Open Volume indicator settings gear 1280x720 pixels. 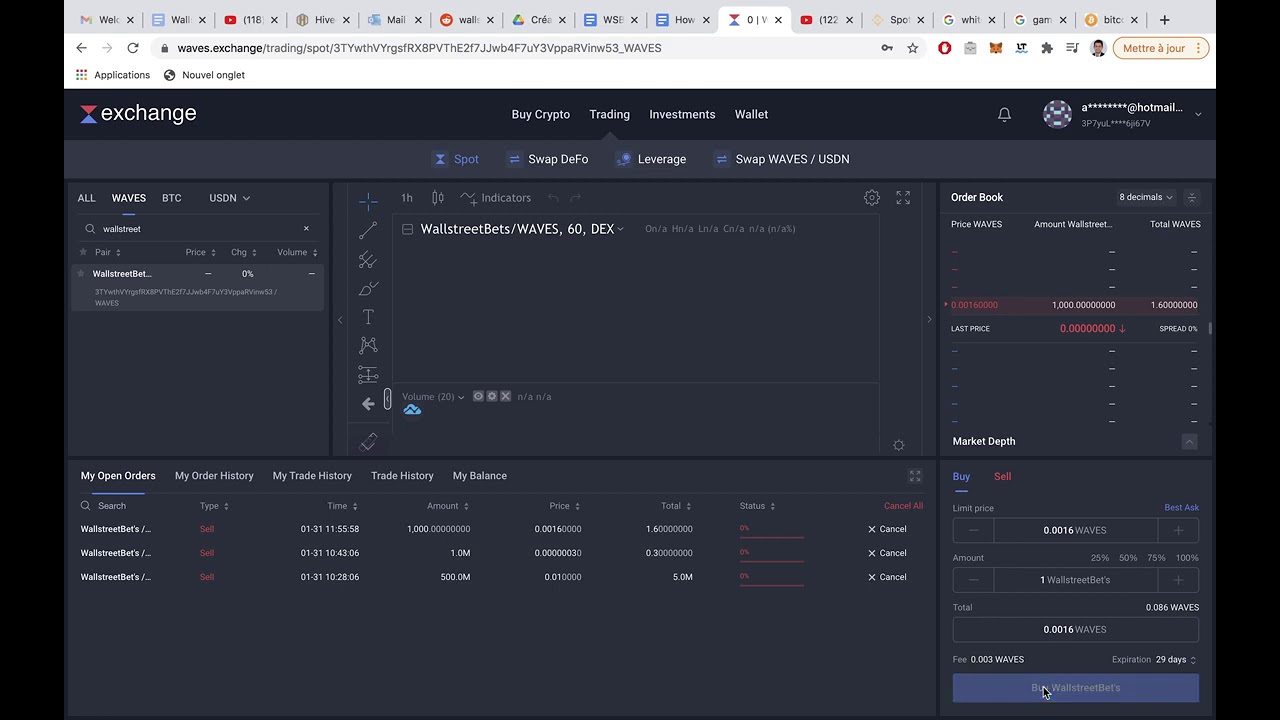[492, 397]
